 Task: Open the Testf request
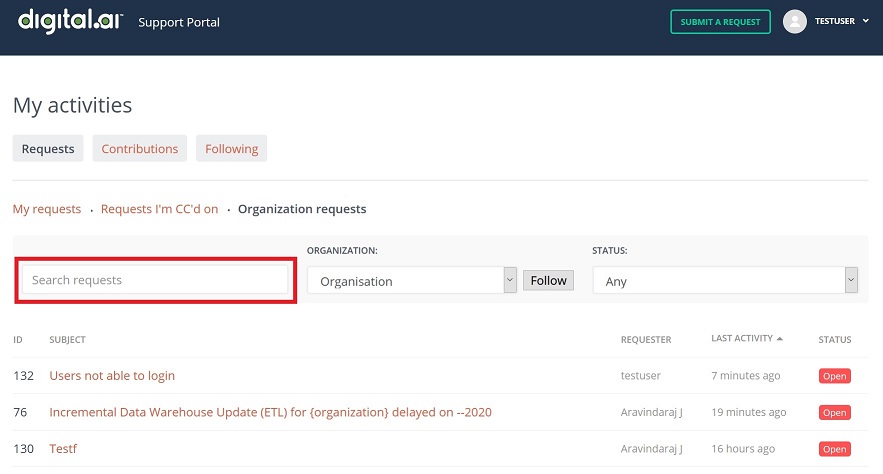click(x=63, y=449)
